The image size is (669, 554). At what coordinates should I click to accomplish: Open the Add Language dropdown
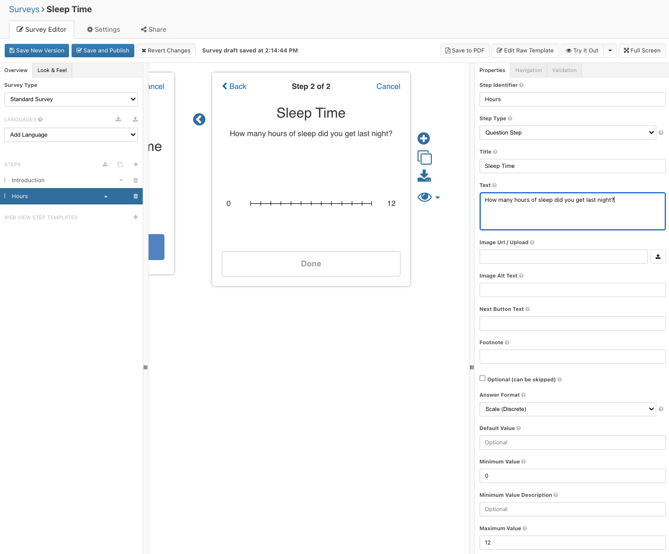point(71,135)
